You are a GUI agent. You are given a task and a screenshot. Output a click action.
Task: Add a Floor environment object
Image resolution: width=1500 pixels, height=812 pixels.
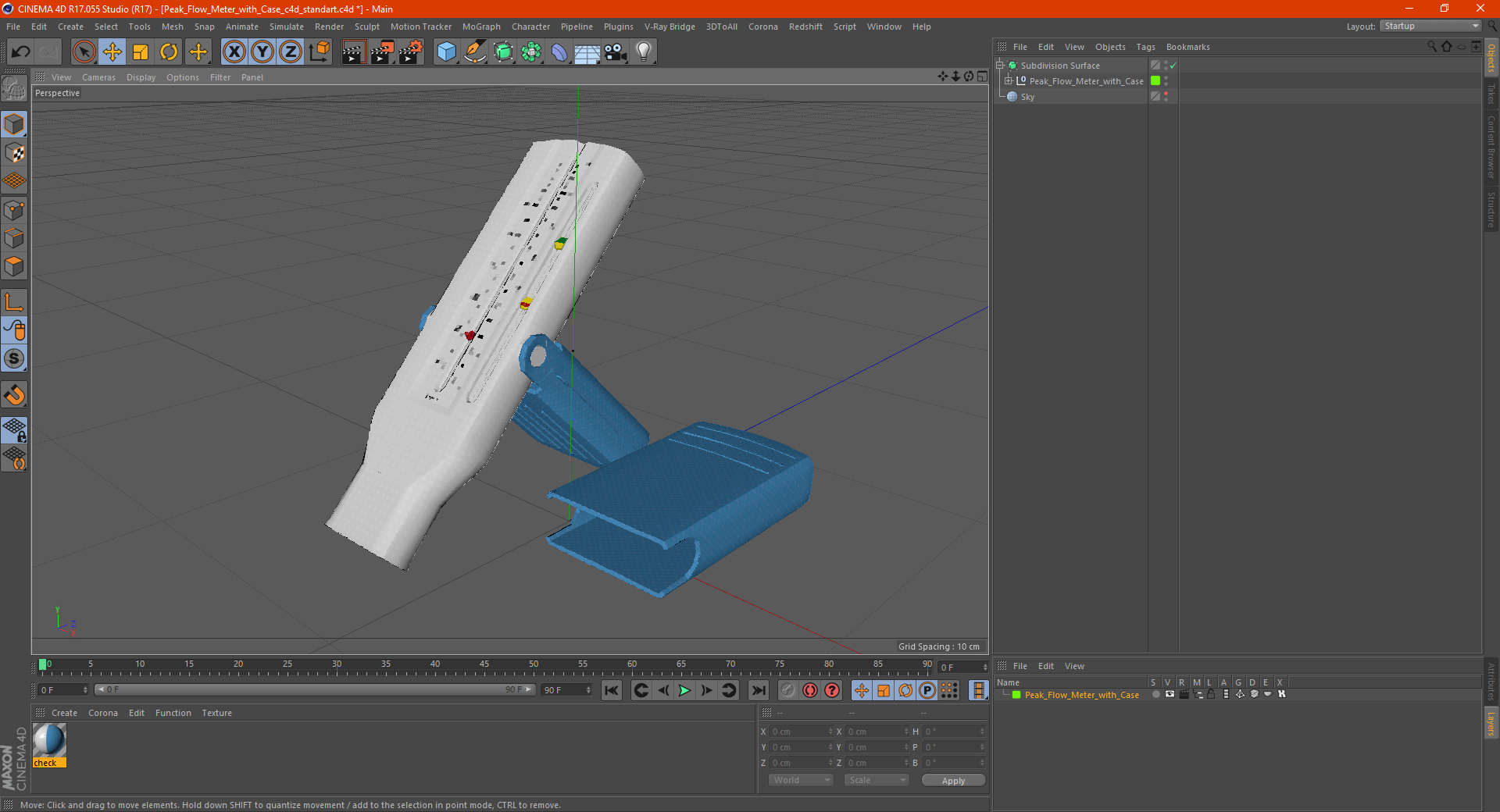587,52
